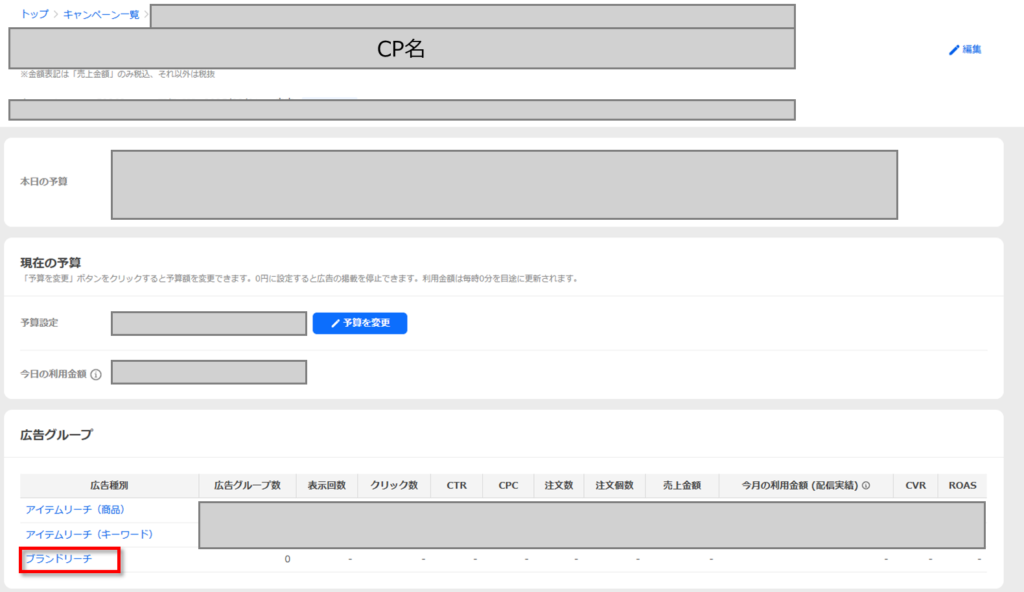Click the 編集 pencil edit link
This screenshot has width=1024, height=592.
pos(965,49)
